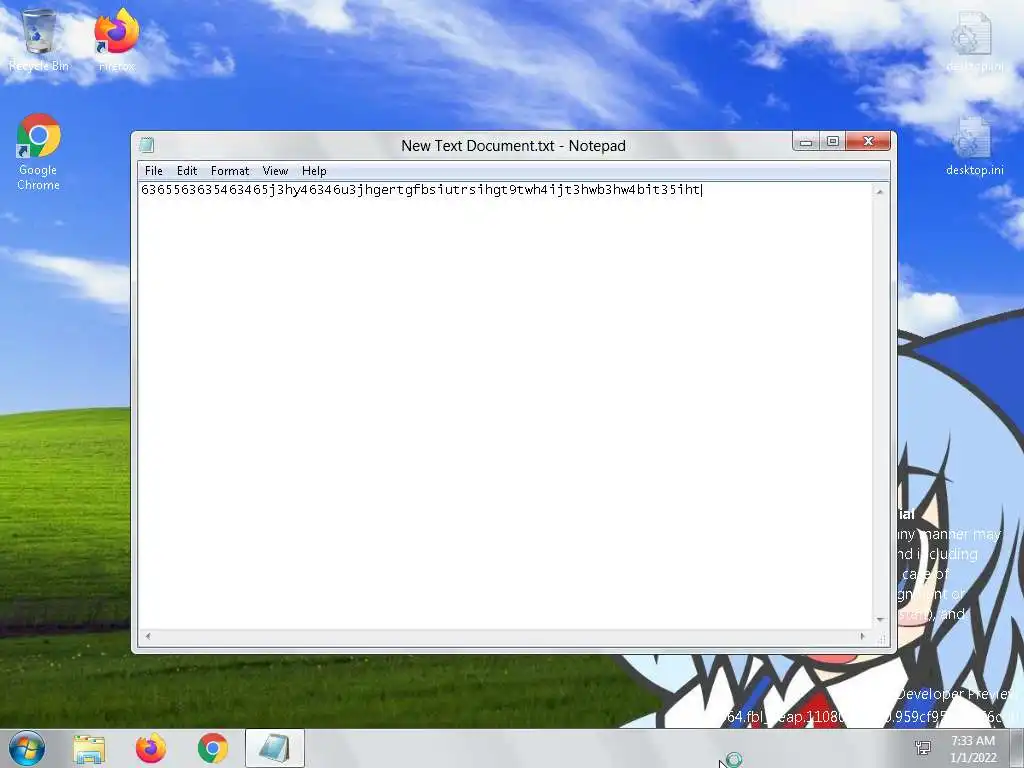The height and width of the screenshot is (768, 1024).
Task: Click the Notepad icon in the title bar
Action: click(x=147, y=145)
